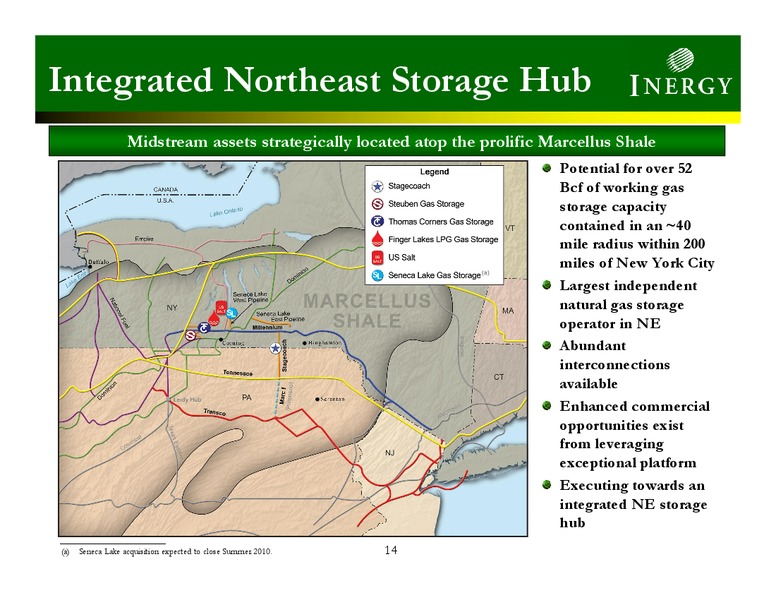Click the Thomas Corners legend icon
The width and height of the screenshot is (776, 600).
[378, 222]
